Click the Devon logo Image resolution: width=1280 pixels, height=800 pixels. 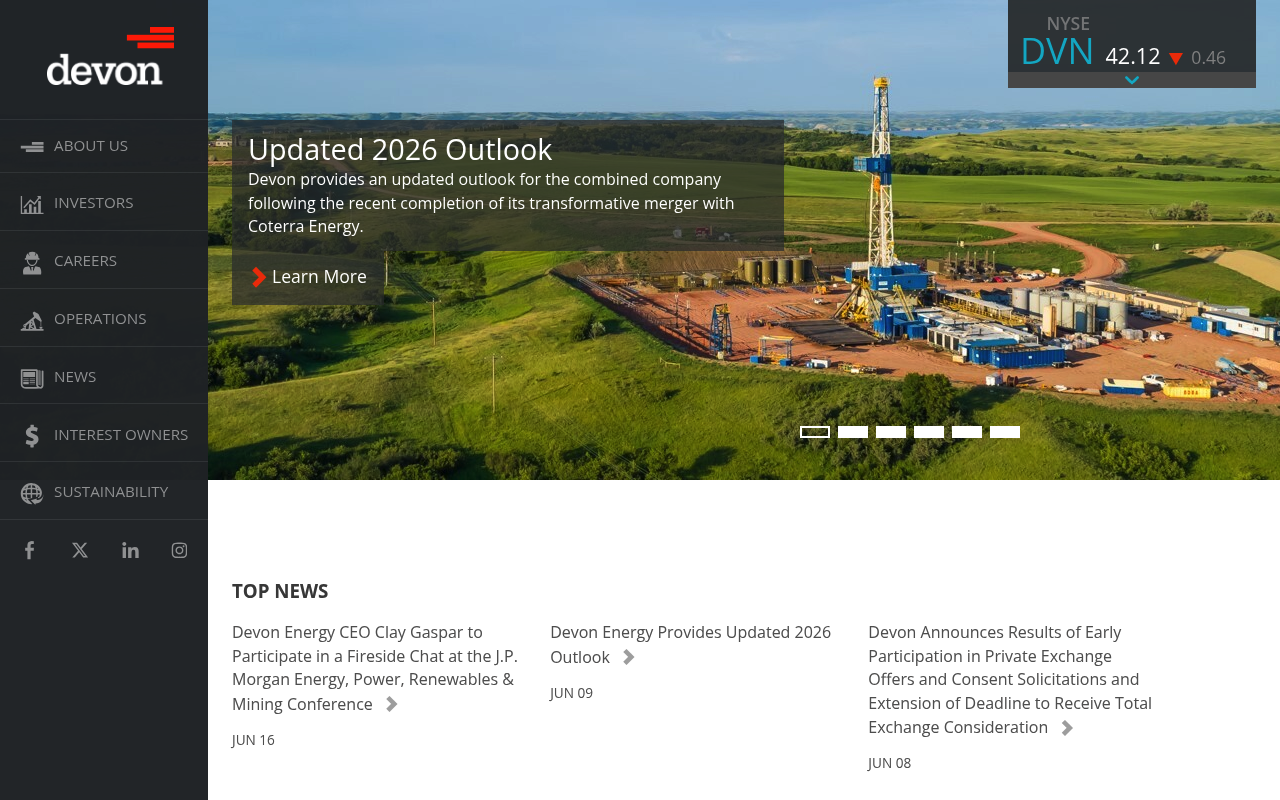pos(110,56)
